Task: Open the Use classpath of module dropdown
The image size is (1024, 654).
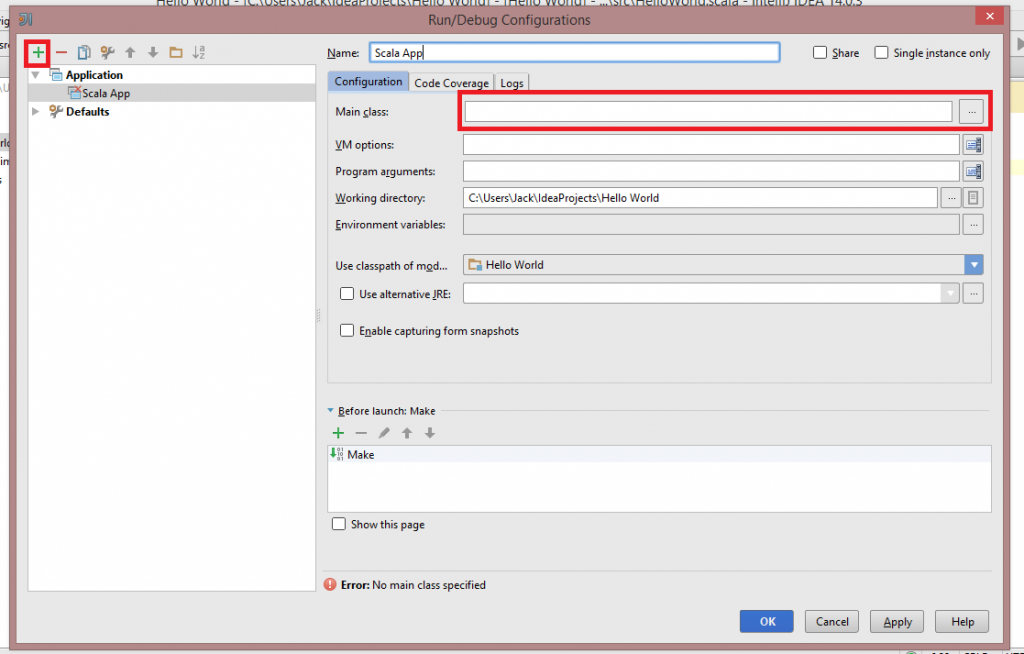Action: [973, 265]
